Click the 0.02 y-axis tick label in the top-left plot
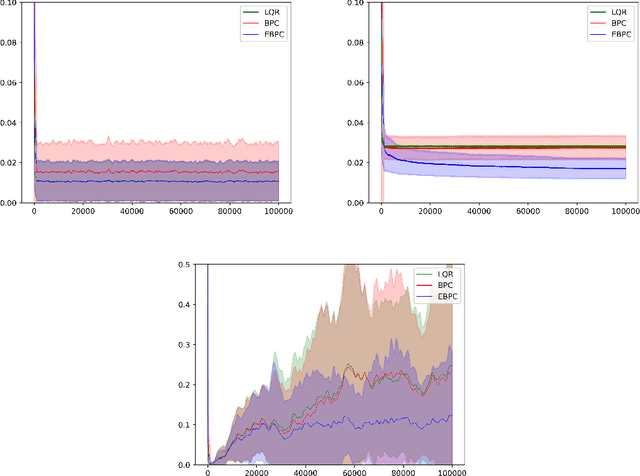The image size is (640, 476). pyautogui.click(x=11, y=163)
